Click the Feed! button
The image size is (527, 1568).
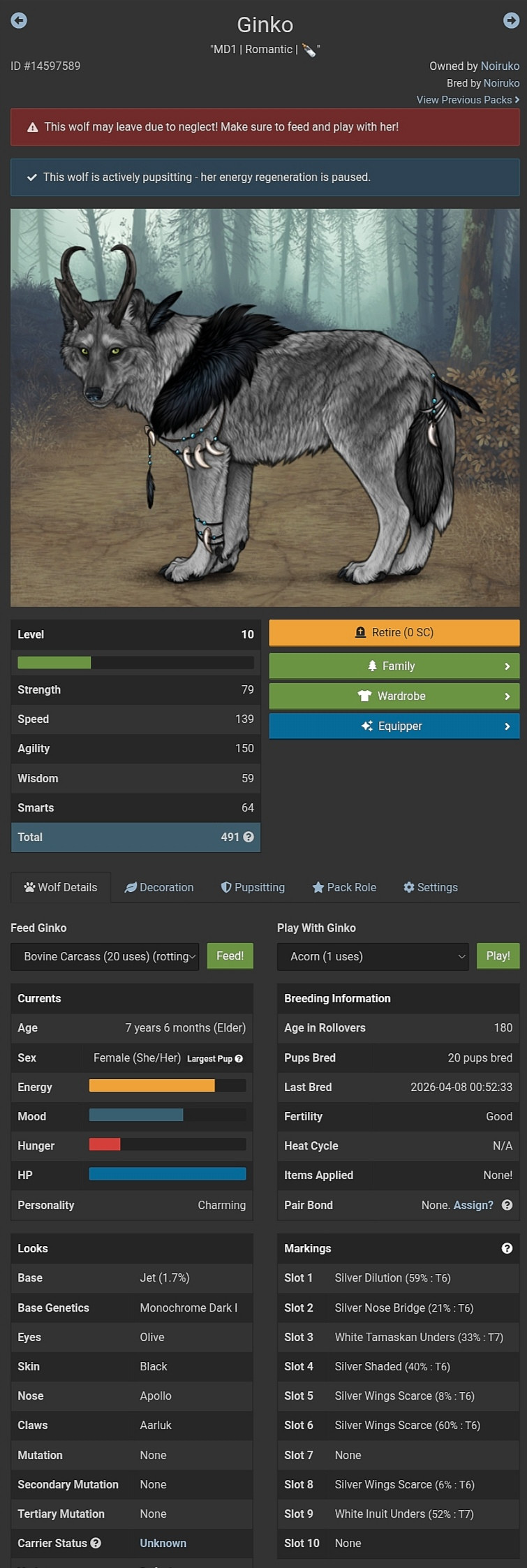(230, 956)
